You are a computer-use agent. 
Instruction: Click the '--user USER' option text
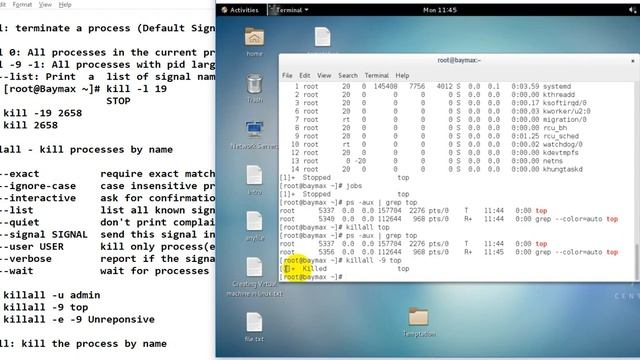32,247
